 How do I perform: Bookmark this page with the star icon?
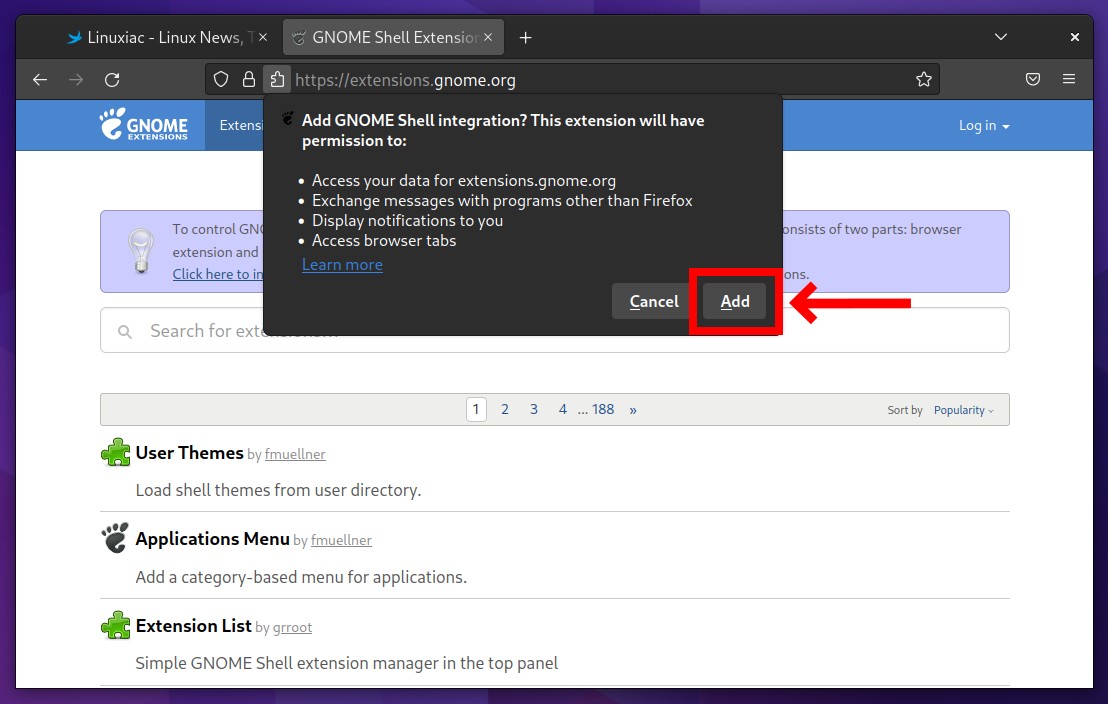924,79
